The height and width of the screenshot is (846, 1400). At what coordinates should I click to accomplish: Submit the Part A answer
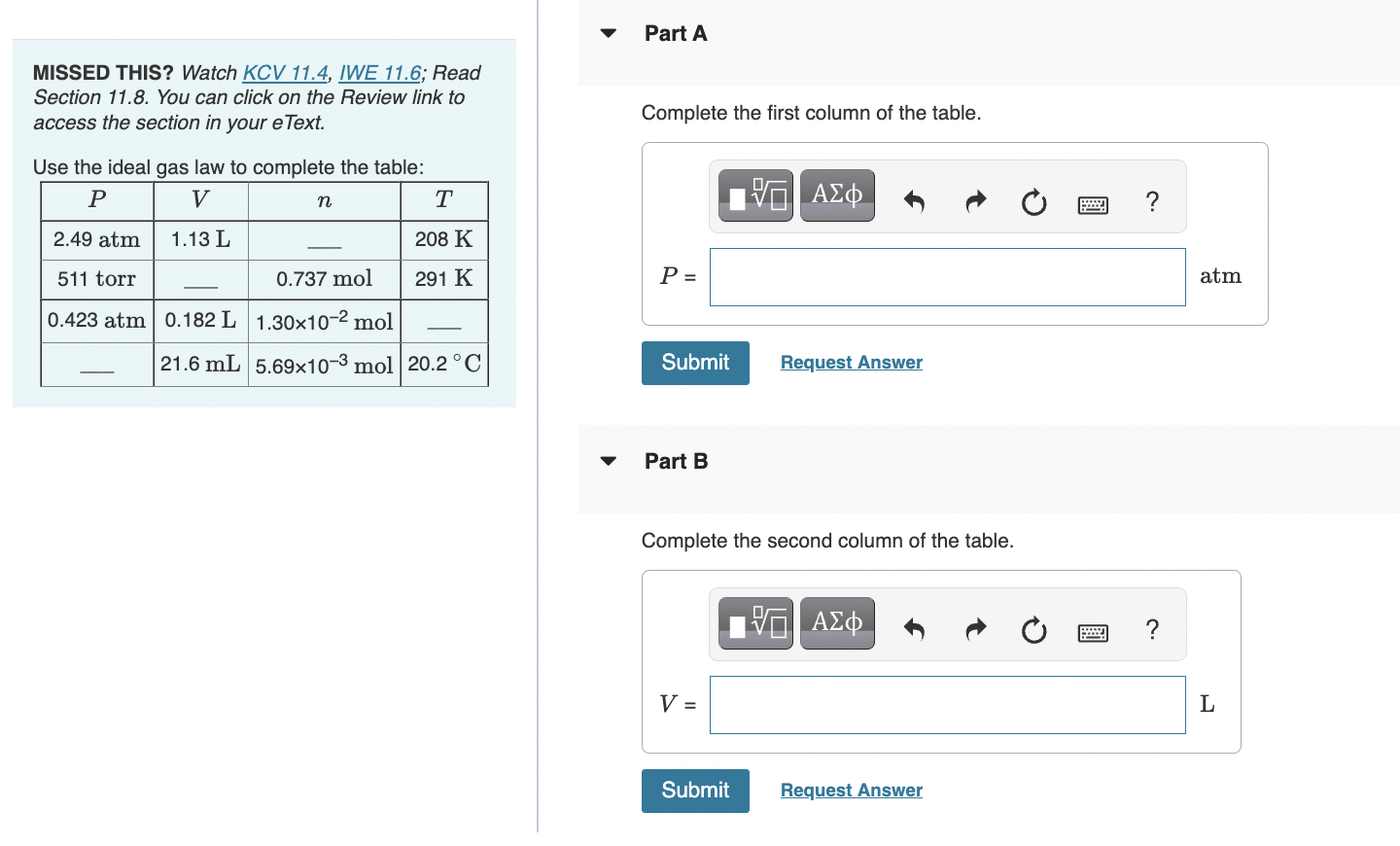pyautogui.click(x=695, y=363)
